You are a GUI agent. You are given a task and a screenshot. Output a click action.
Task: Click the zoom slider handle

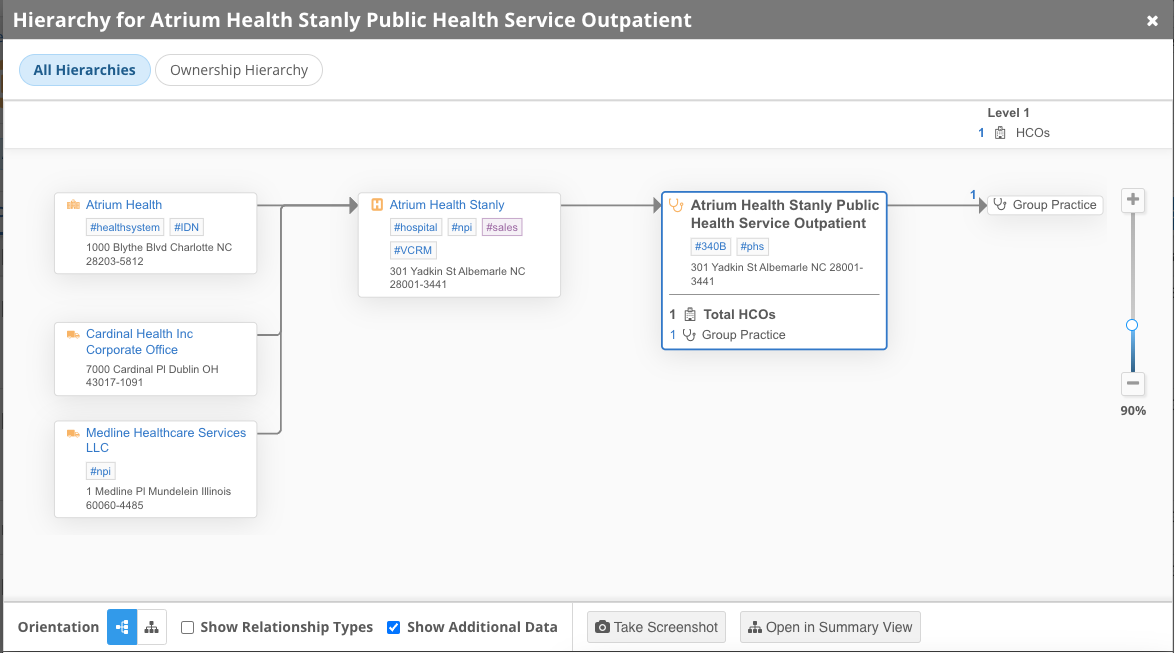point(1132,325)
